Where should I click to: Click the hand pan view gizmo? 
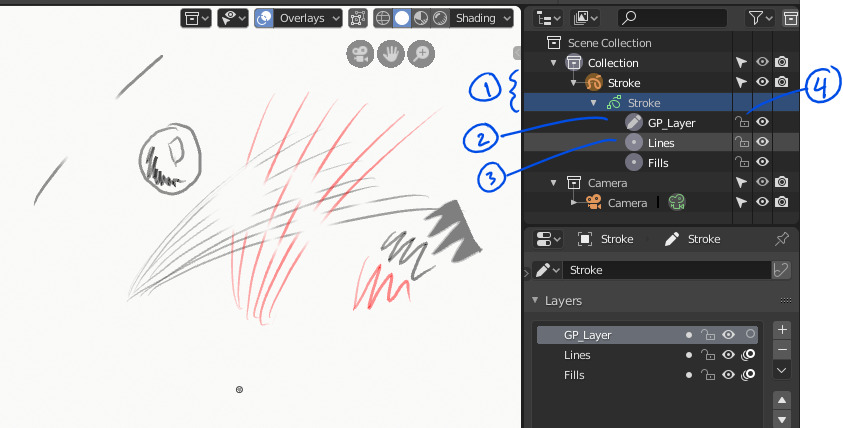[390, 54]
